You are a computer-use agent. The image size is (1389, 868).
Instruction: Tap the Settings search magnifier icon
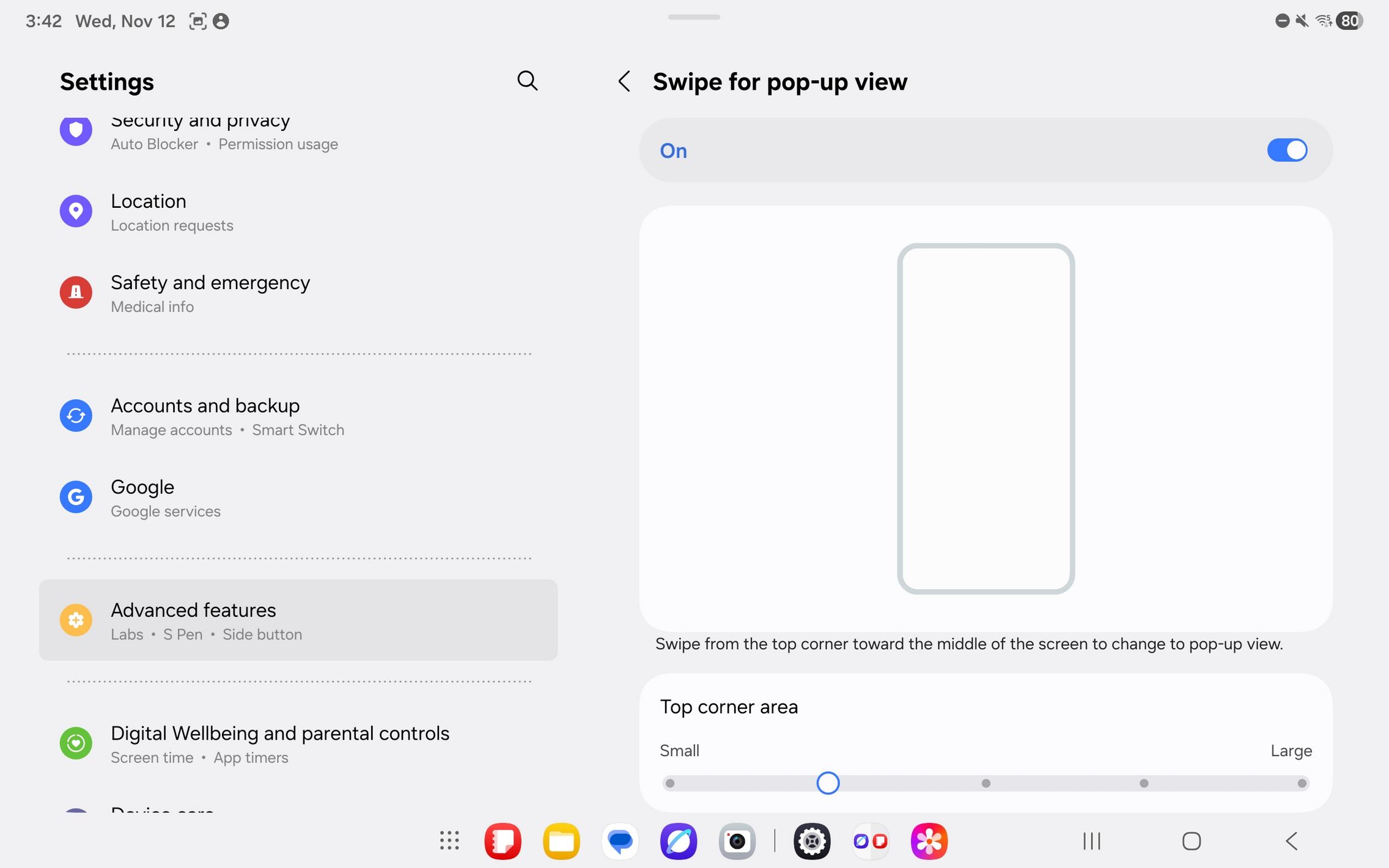pos(527,81)
